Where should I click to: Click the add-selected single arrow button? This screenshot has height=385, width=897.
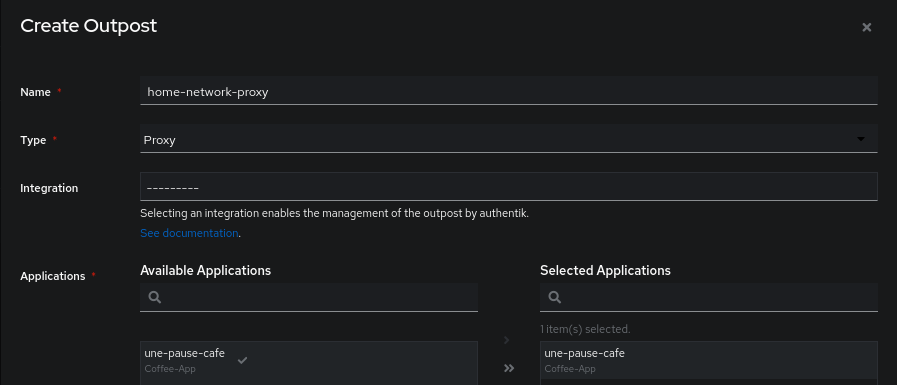coord(507,340)
